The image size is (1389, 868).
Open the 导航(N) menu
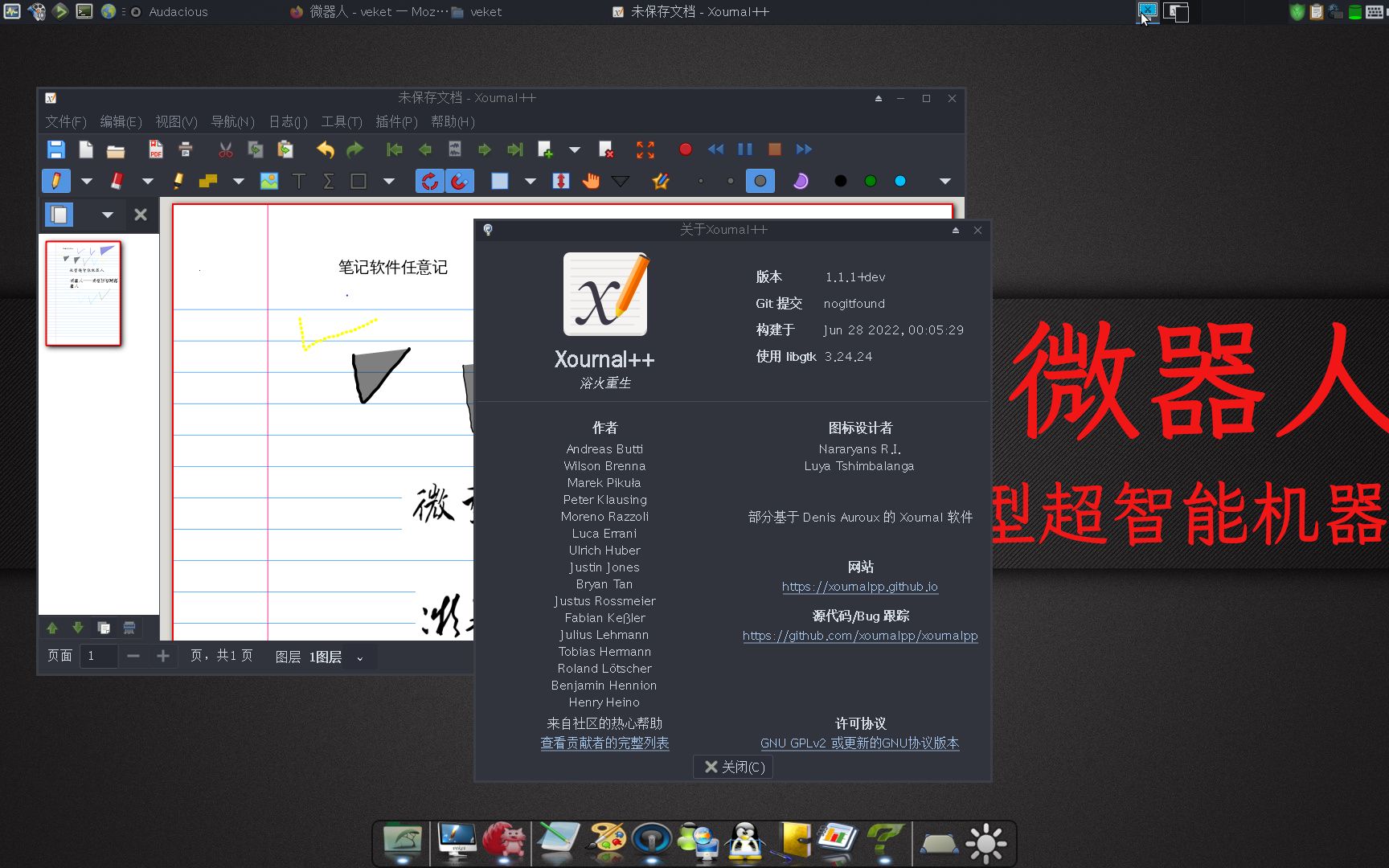pos(233,121)
